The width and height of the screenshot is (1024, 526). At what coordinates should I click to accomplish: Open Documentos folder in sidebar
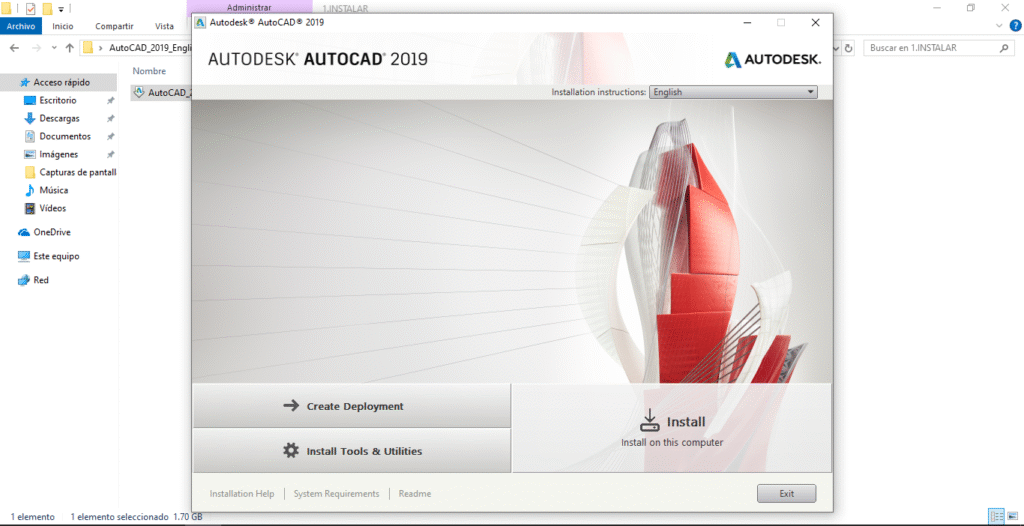pos(65,137)
